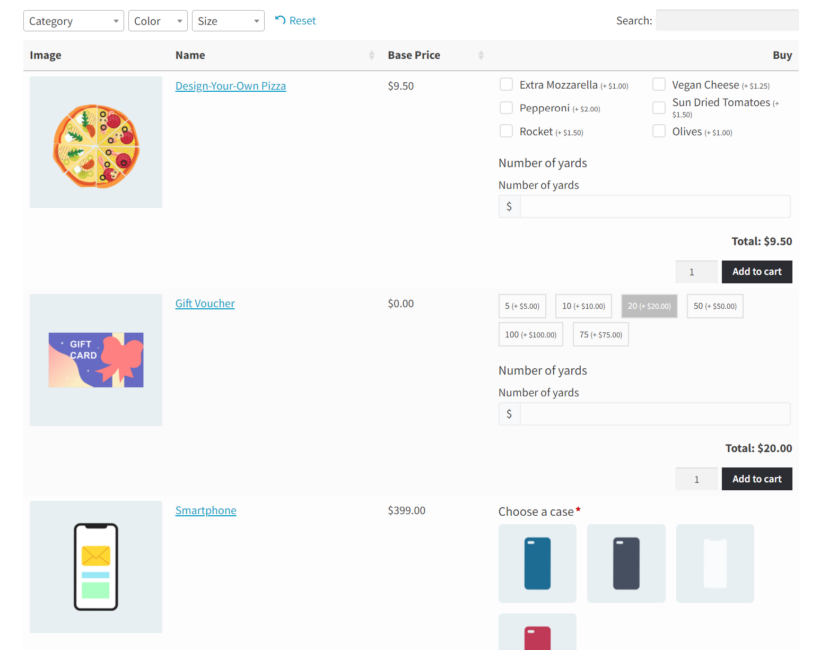Add the Gift Voucher to cart

tap(757, 478)
